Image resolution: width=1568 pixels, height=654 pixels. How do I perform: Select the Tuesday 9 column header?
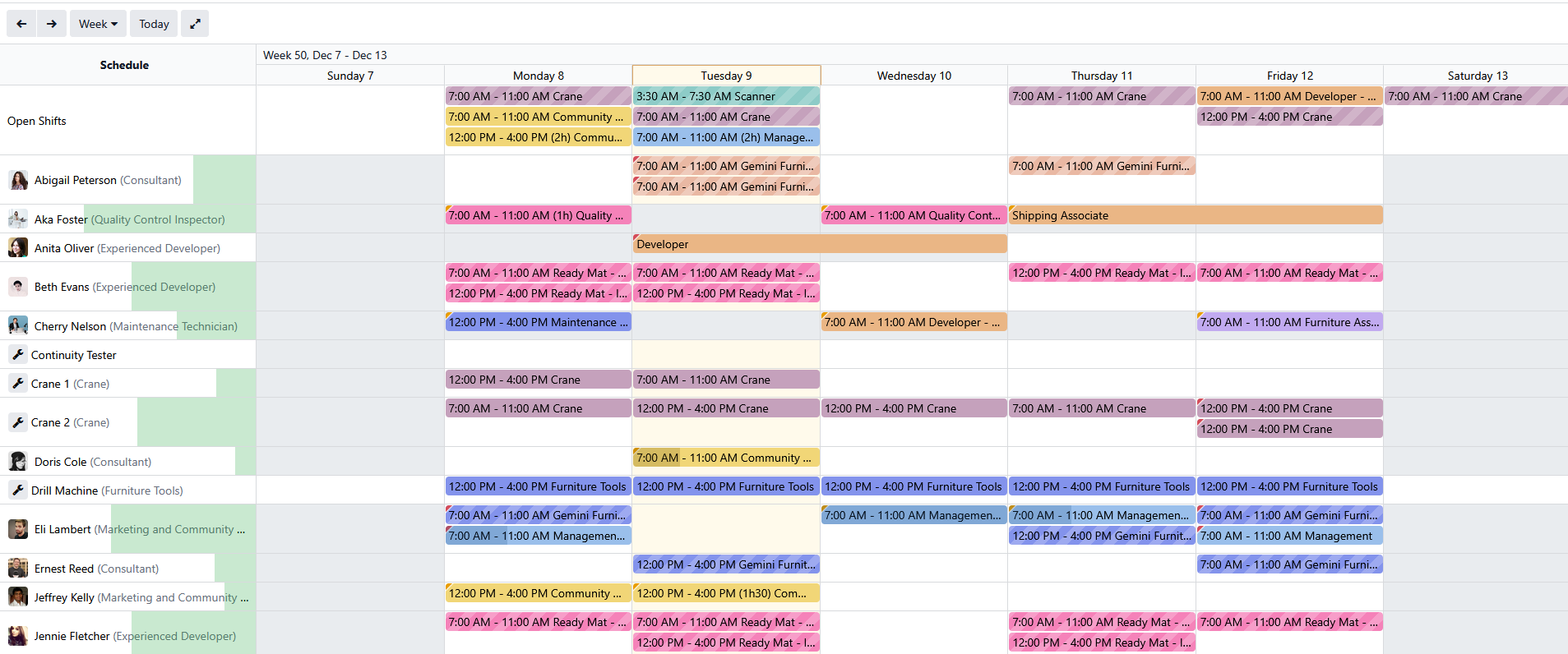[x=726, y=76]
